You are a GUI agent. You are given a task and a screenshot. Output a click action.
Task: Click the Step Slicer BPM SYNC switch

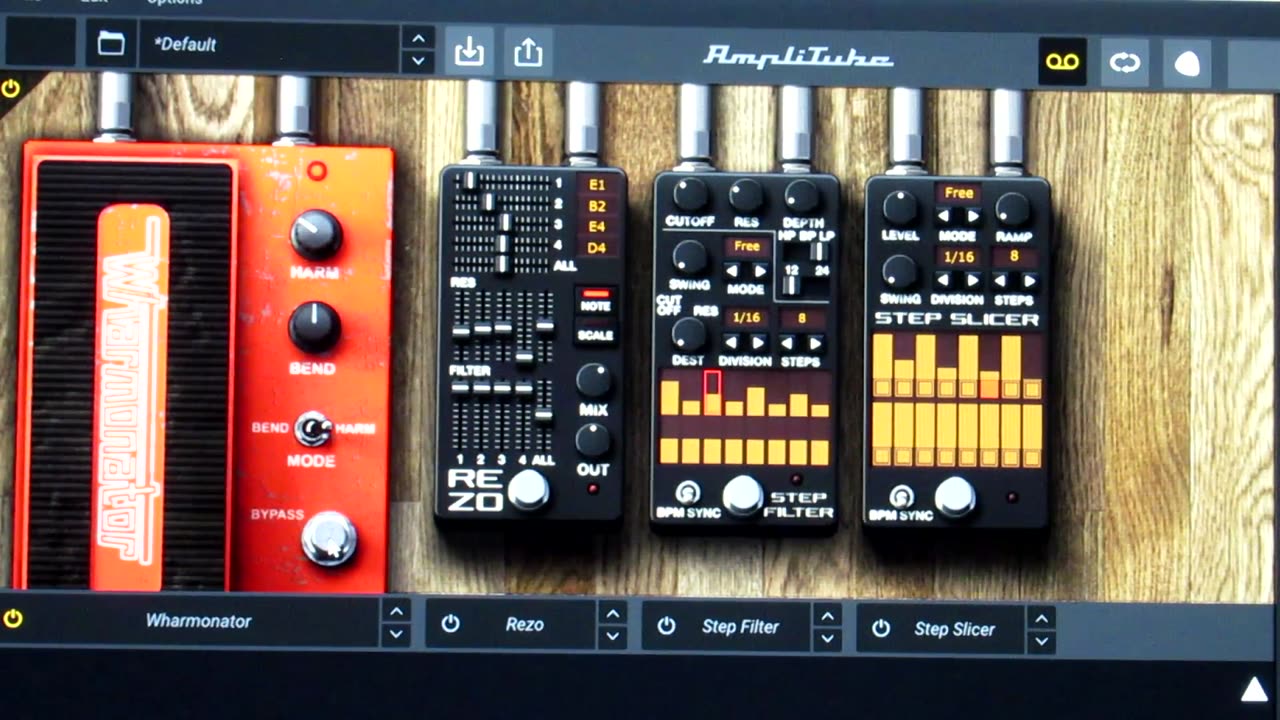click(901, 497)
